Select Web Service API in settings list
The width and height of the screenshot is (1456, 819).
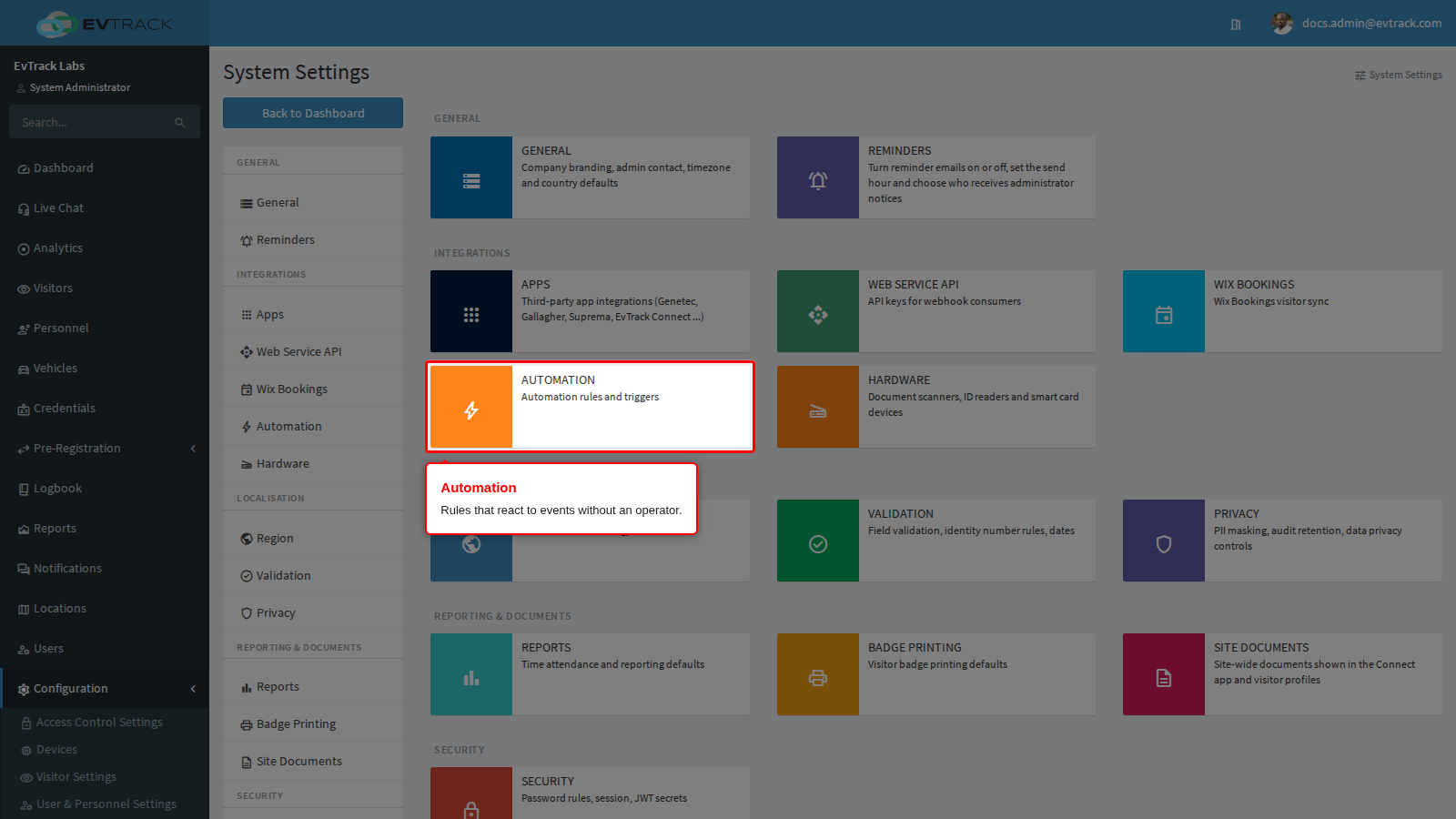(313, 352)
